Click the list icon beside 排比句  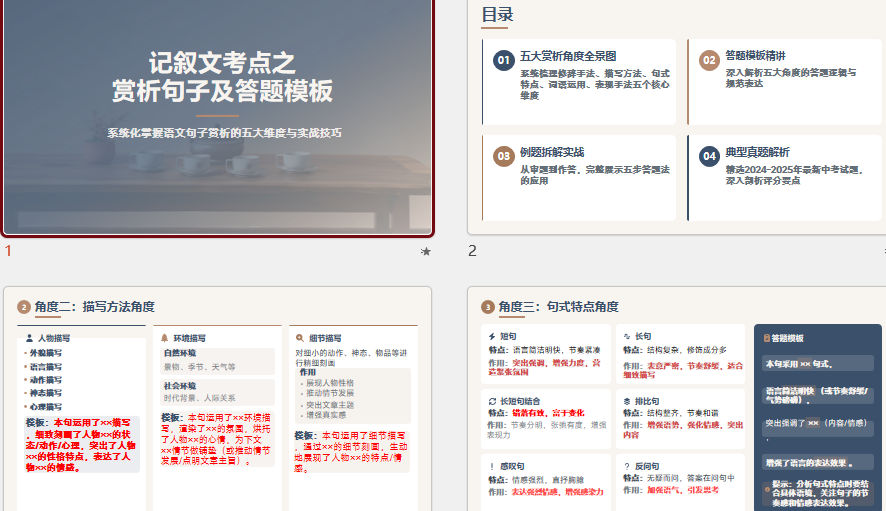click(626, 400)
